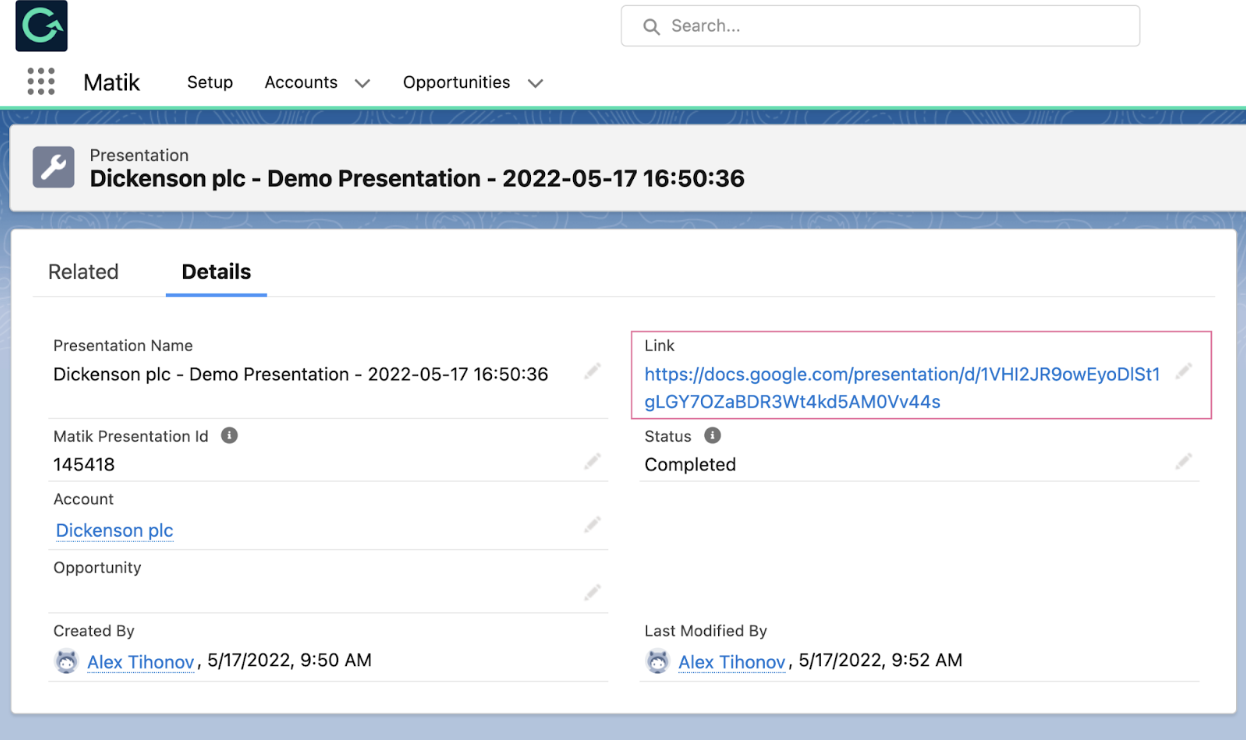Click the Matik logo in the header
Screen dimensions: 1246x740
pos(41,26)
